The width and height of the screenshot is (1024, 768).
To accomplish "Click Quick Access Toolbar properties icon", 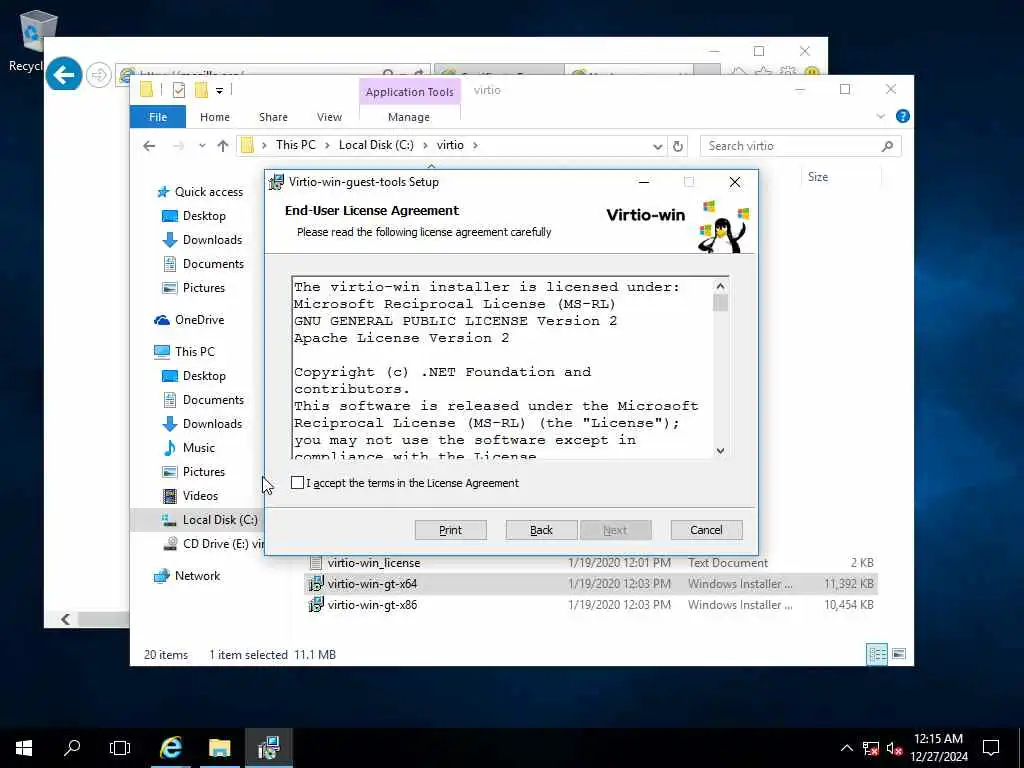I will click(x=178, y=90).
